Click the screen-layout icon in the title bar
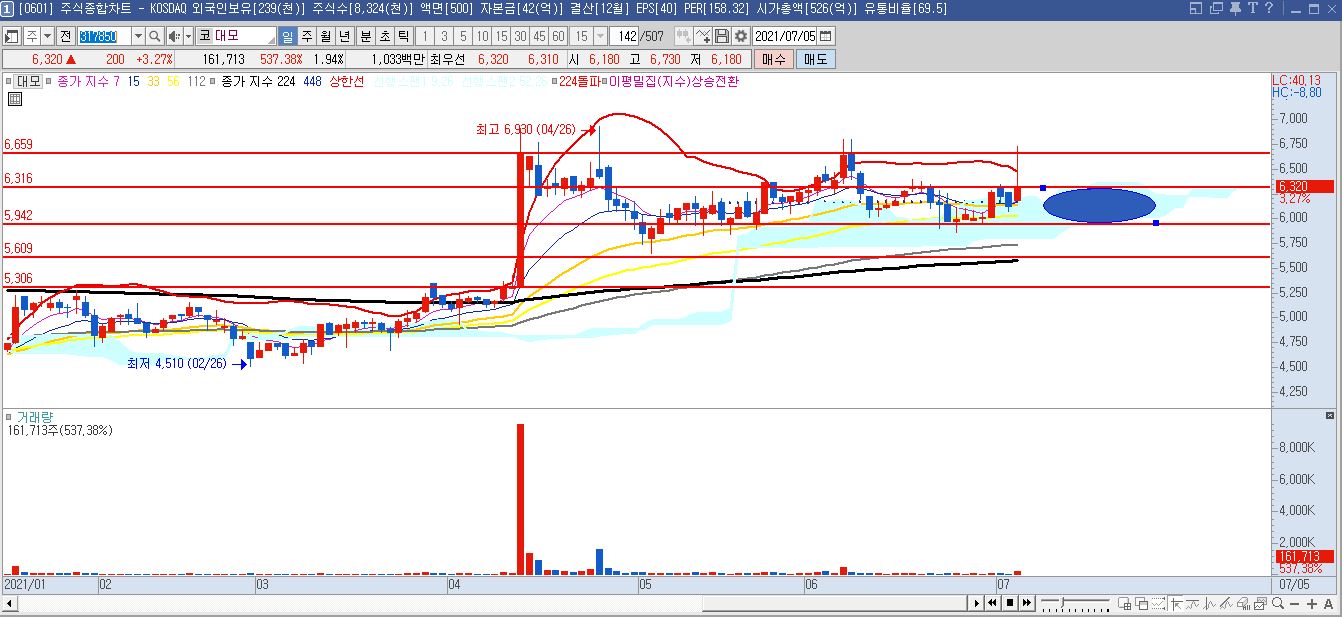 [1196, 8]
